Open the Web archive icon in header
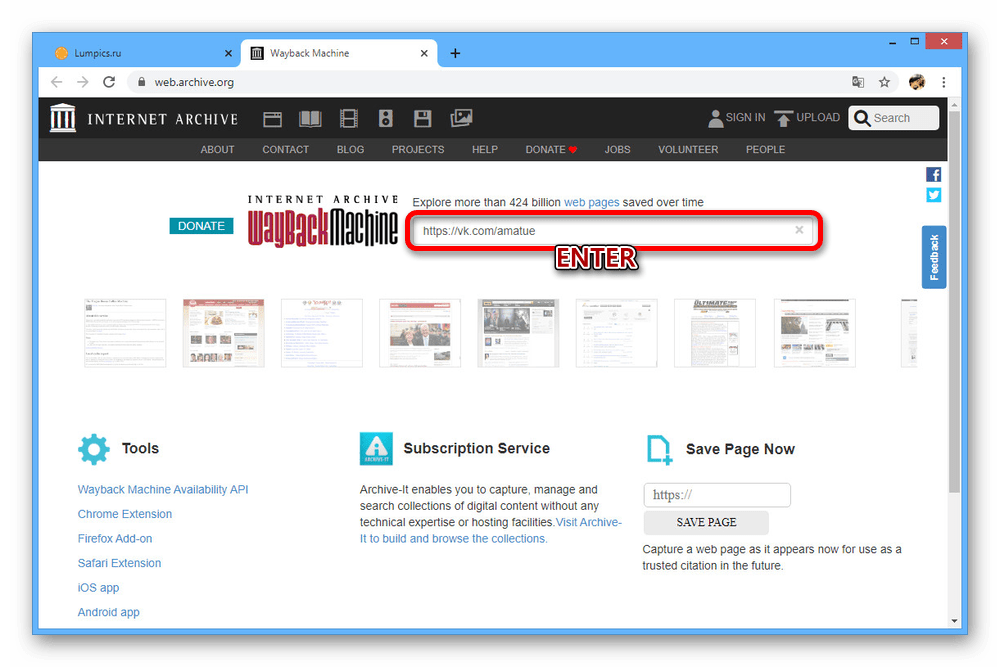 [272, 119]
